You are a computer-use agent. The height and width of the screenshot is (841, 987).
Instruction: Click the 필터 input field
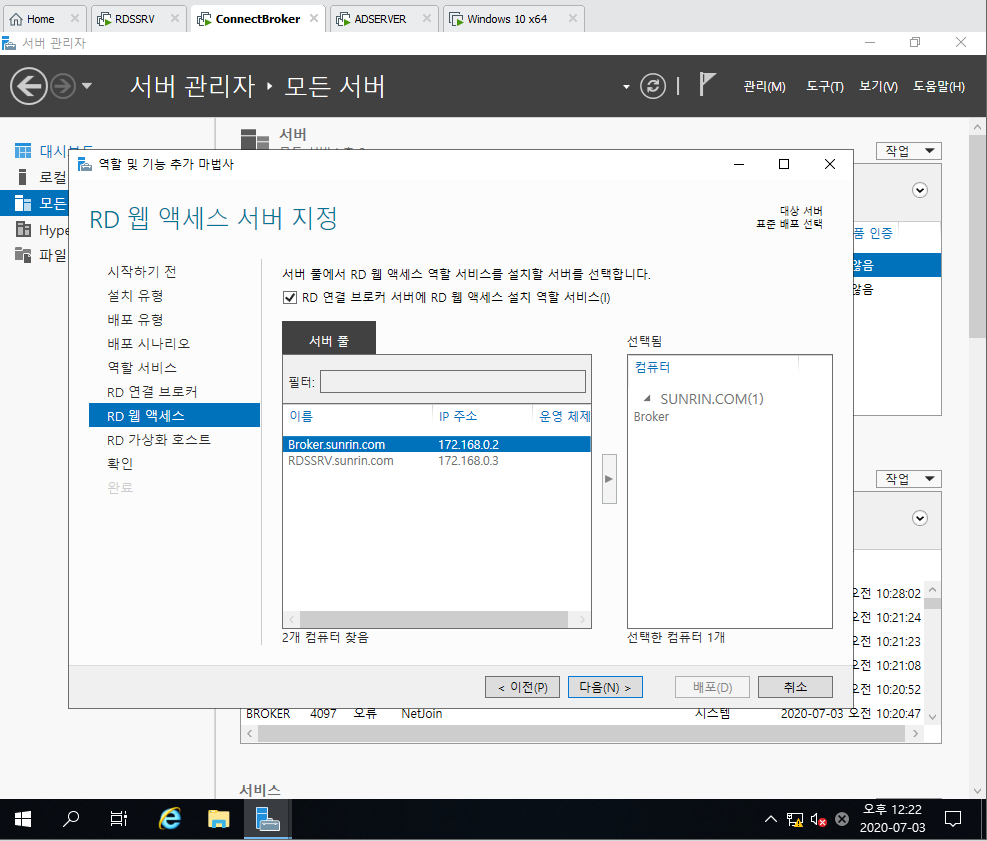[453, 381]
